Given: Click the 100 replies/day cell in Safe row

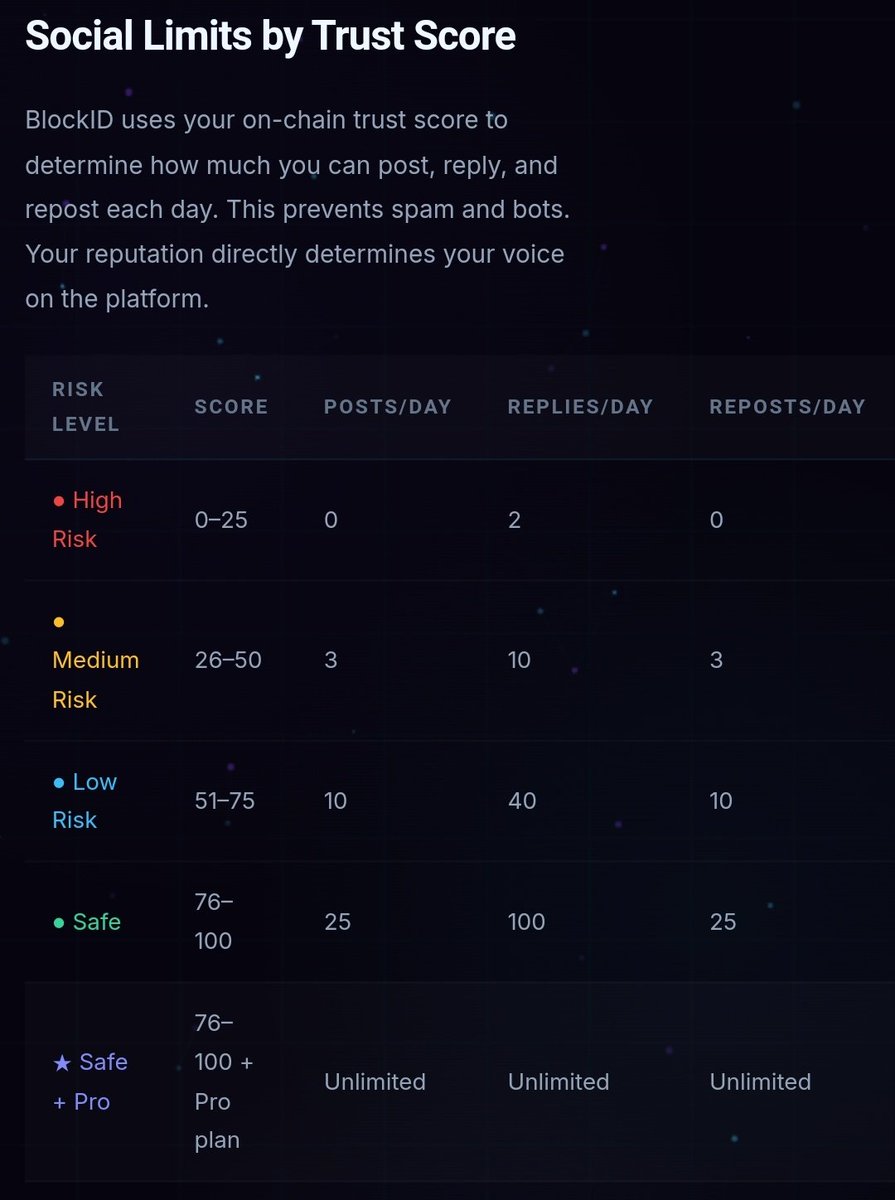Looking at the screenshot, I should (x=526, y=921).
